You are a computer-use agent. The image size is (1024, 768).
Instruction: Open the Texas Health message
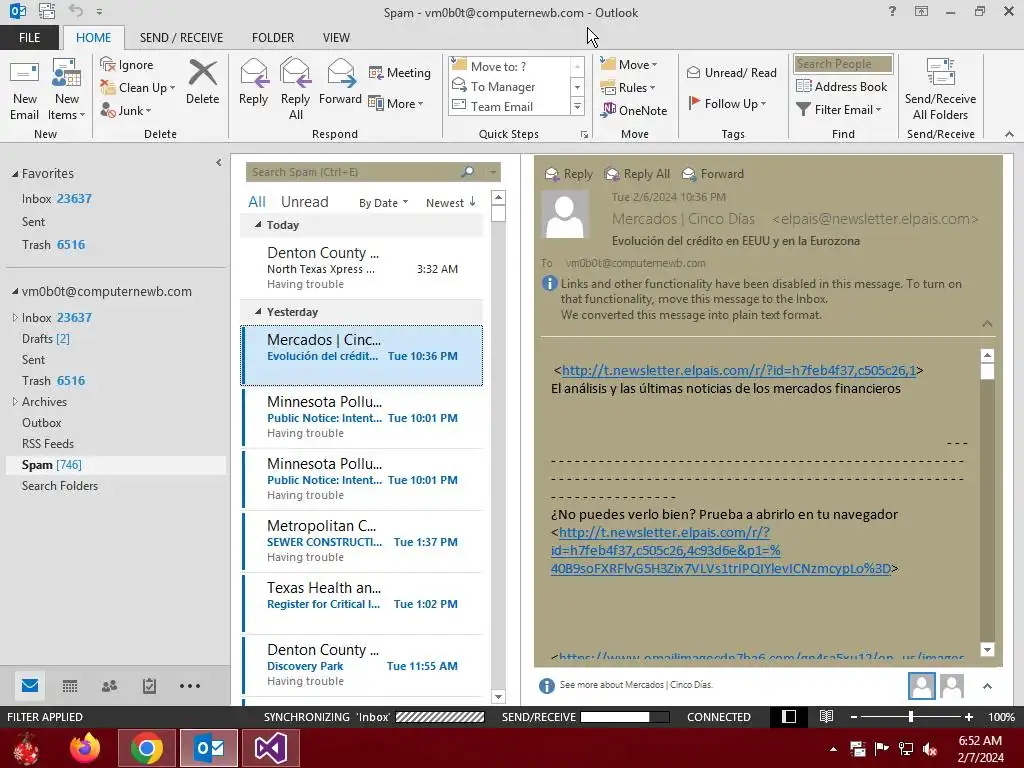362,603
